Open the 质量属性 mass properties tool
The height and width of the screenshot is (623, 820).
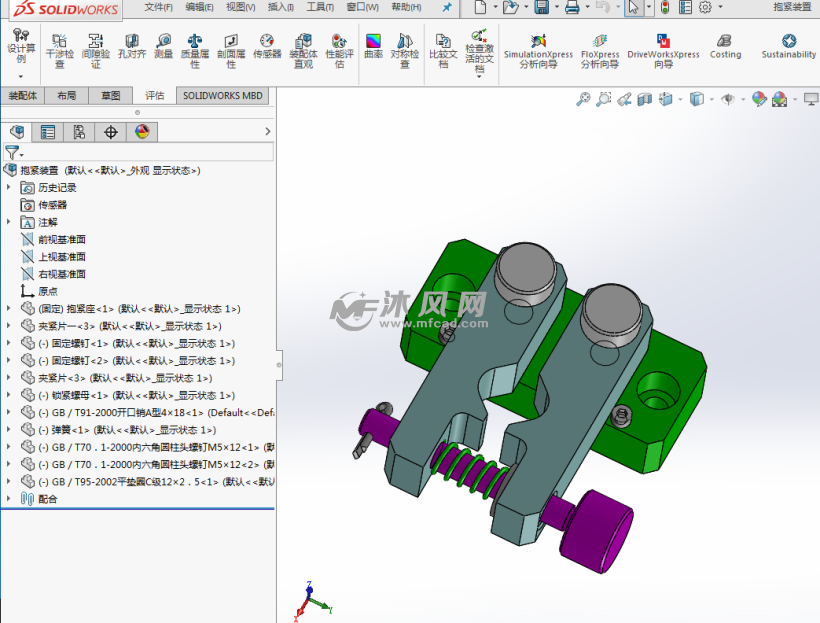point(195,50)
